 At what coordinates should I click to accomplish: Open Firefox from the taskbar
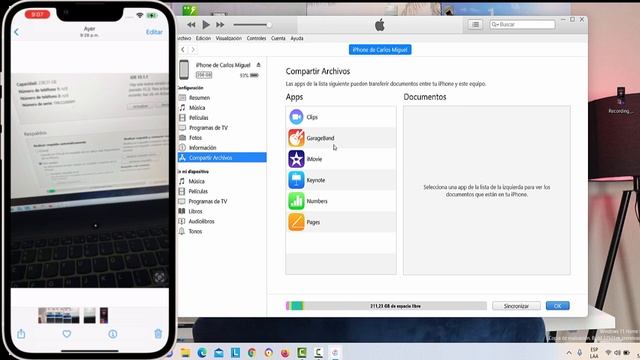coord(285,353)
